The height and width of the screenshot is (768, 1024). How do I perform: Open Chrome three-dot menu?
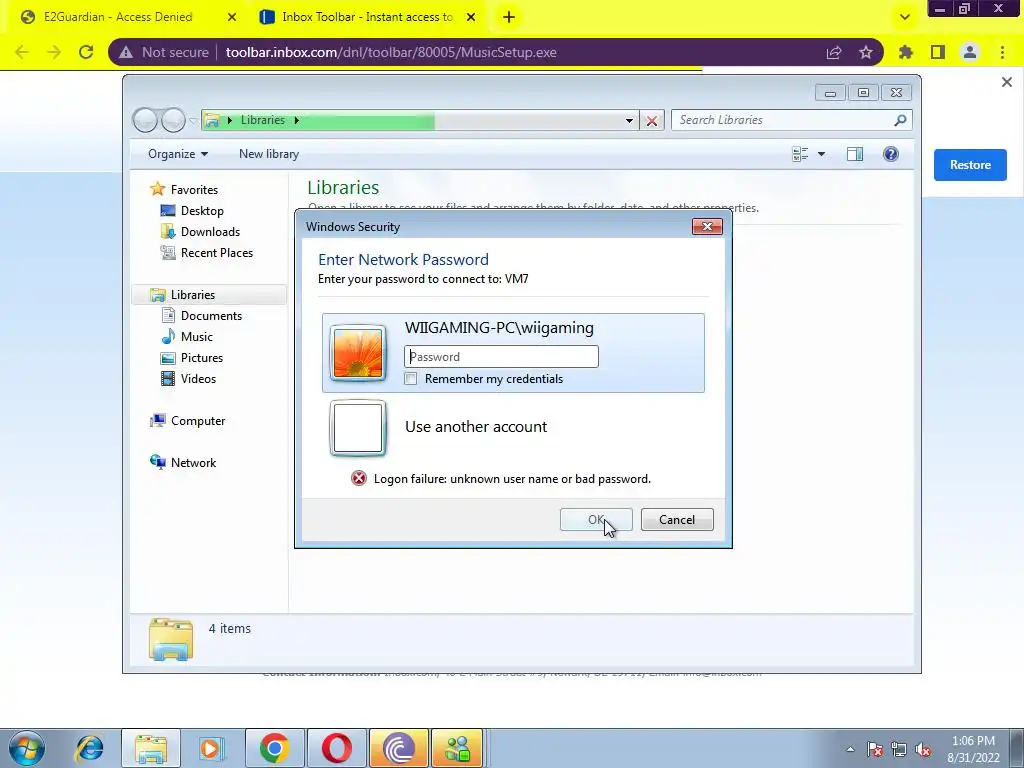(1002, 52)
